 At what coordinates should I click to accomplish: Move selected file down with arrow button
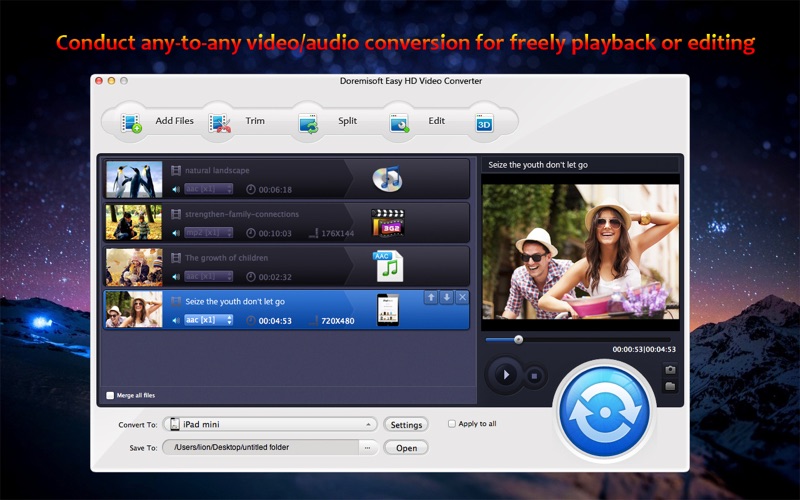(x=446, y=297)
